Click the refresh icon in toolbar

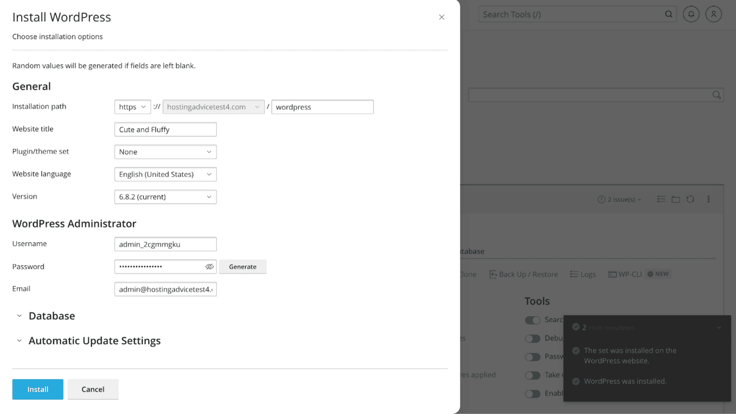(x=690, y=199)
